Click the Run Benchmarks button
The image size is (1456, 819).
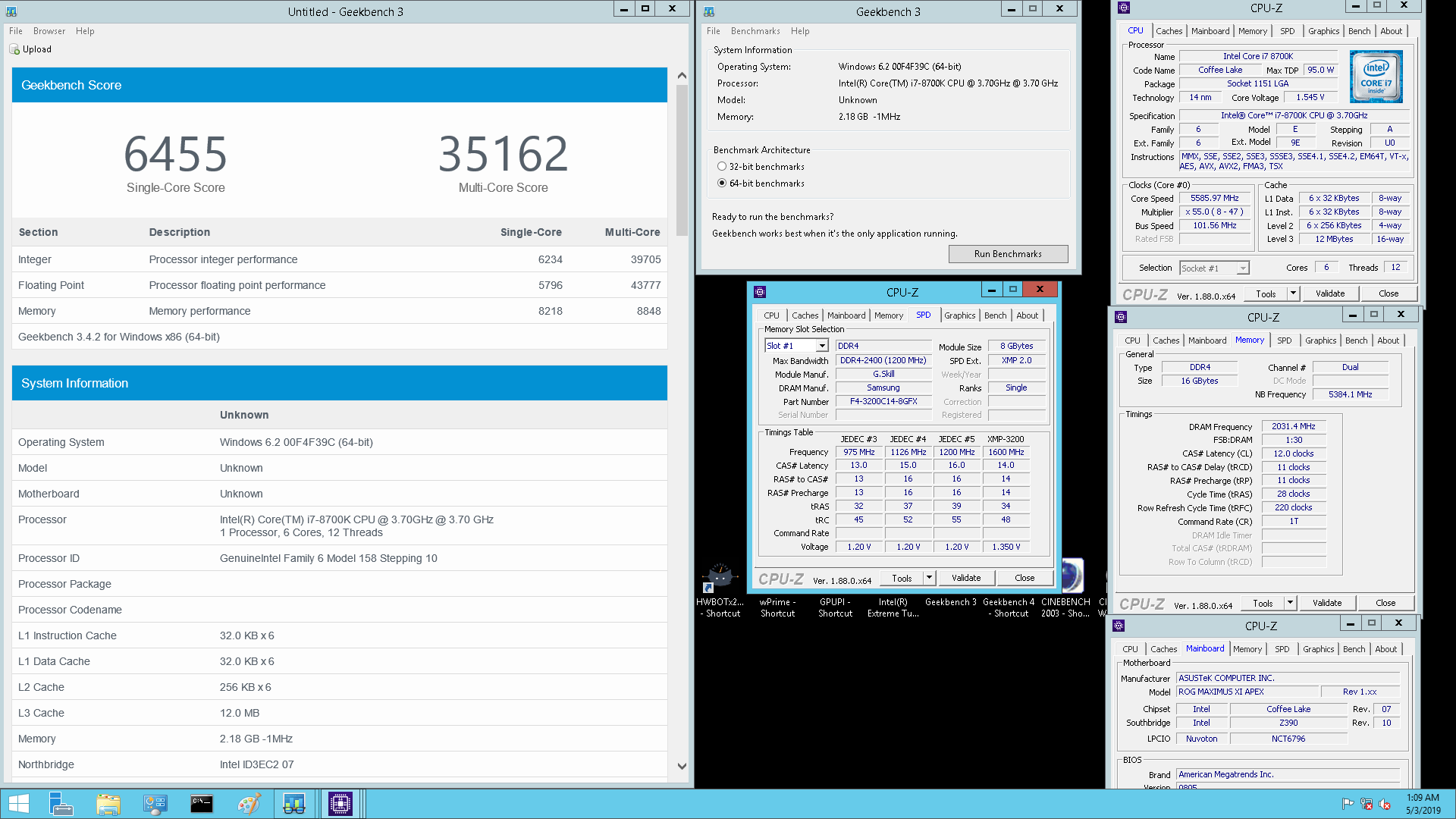click(x=1008, y=254)
